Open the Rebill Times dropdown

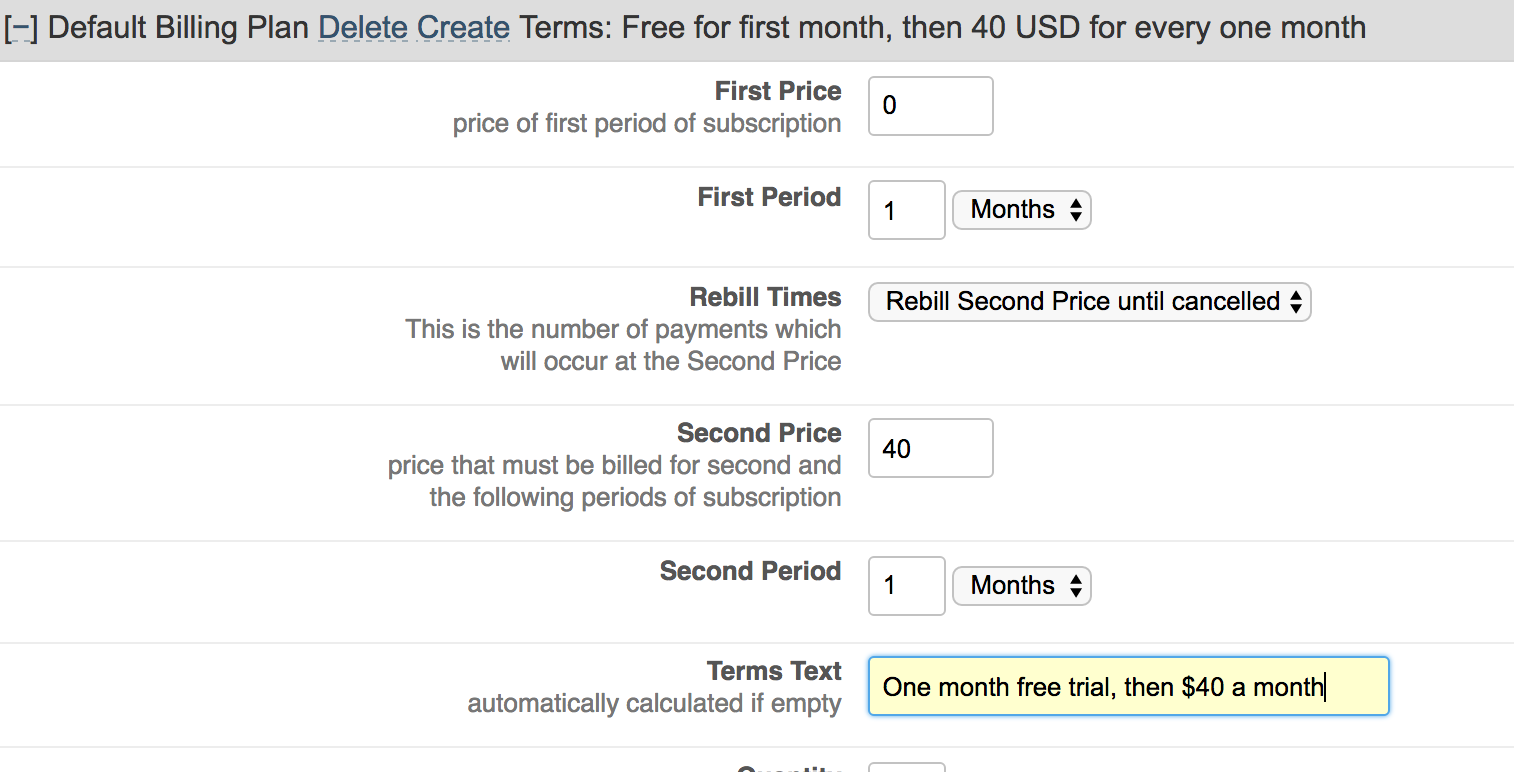click(1089, 302)
